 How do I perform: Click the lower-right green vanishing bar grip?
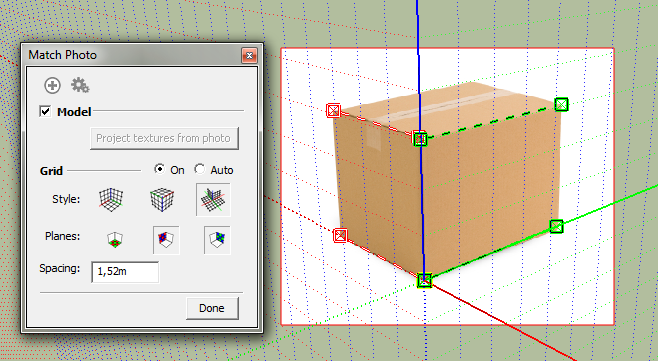(556, 227)
